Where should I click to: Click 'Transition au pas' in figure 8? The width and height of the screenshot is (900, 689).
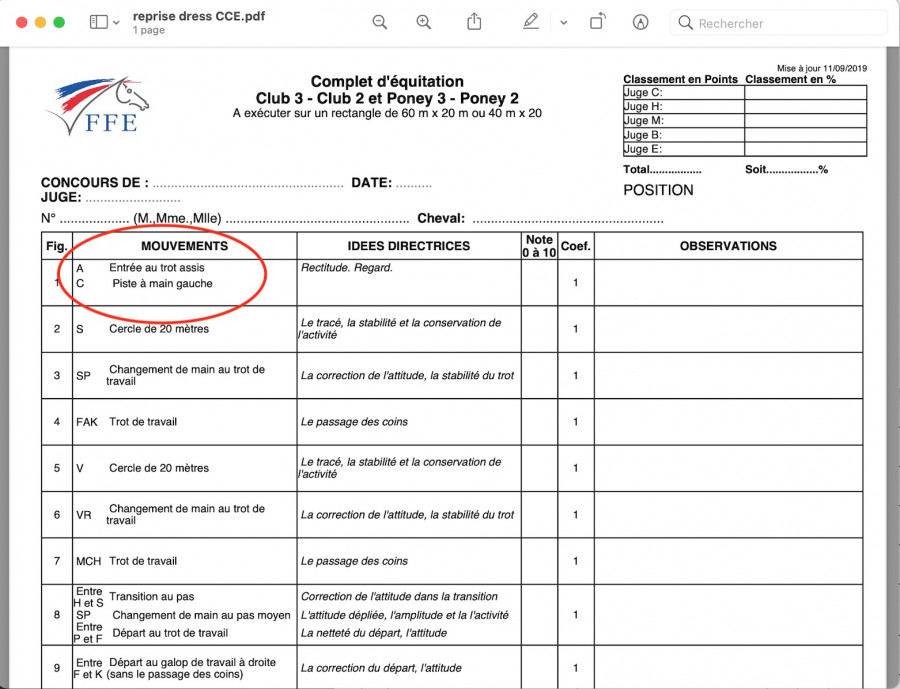point(152,597)
